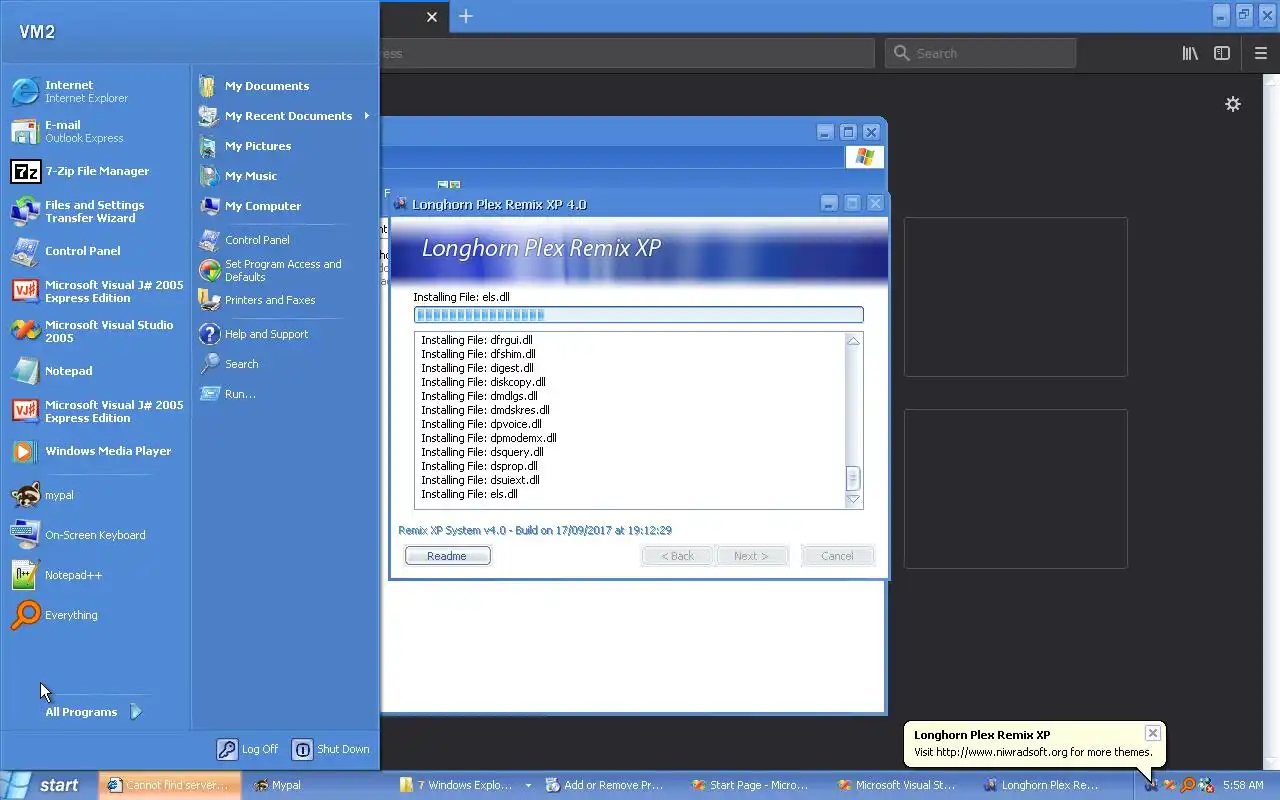
Task: Click installer log scroll up arrow
Action: (853, 341)
